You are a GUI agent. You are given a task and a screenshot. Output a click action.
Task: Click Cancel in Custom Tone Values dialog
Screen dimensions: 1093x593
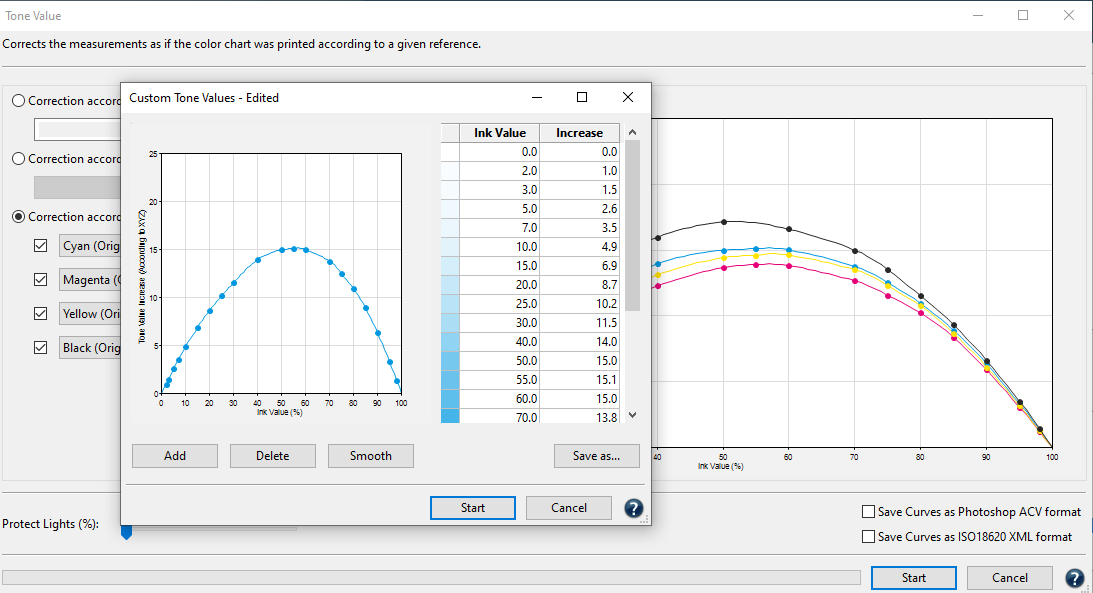coord(569,508)
